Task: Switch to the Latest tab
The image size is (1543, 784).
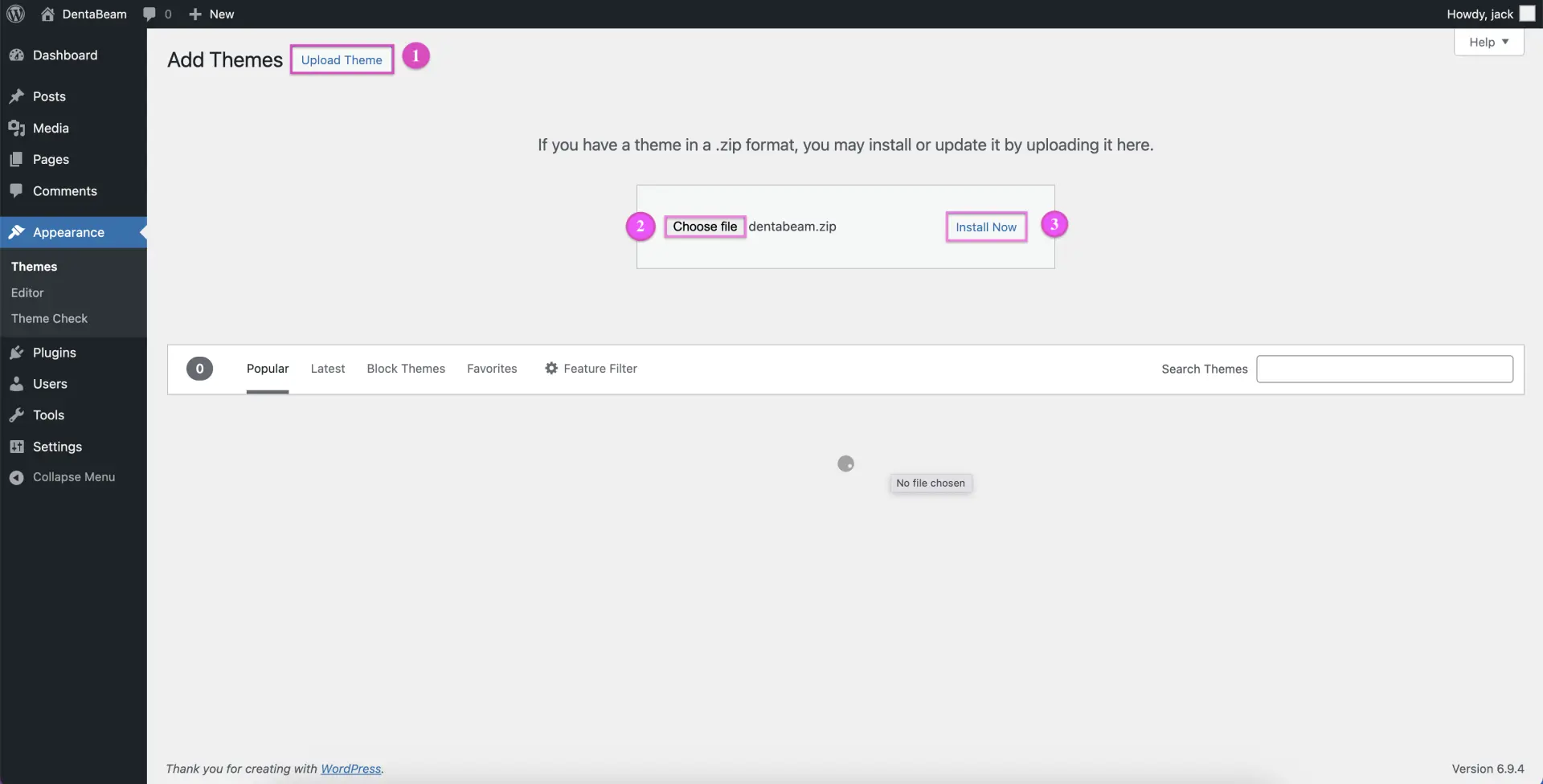Action: point(328,369)
